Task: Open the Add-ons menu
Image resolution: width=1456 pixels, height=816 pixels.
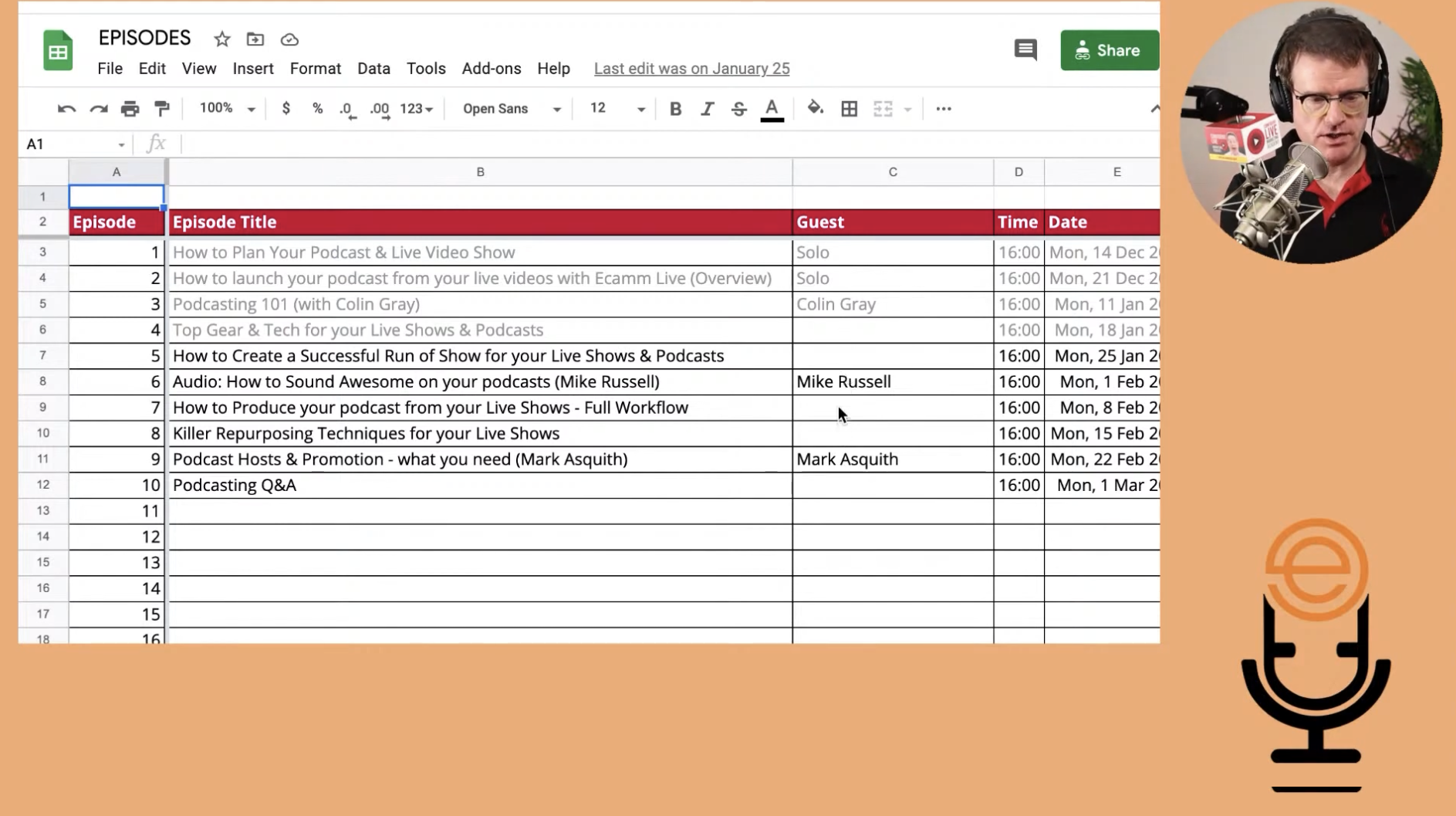Action: (491, 69)
